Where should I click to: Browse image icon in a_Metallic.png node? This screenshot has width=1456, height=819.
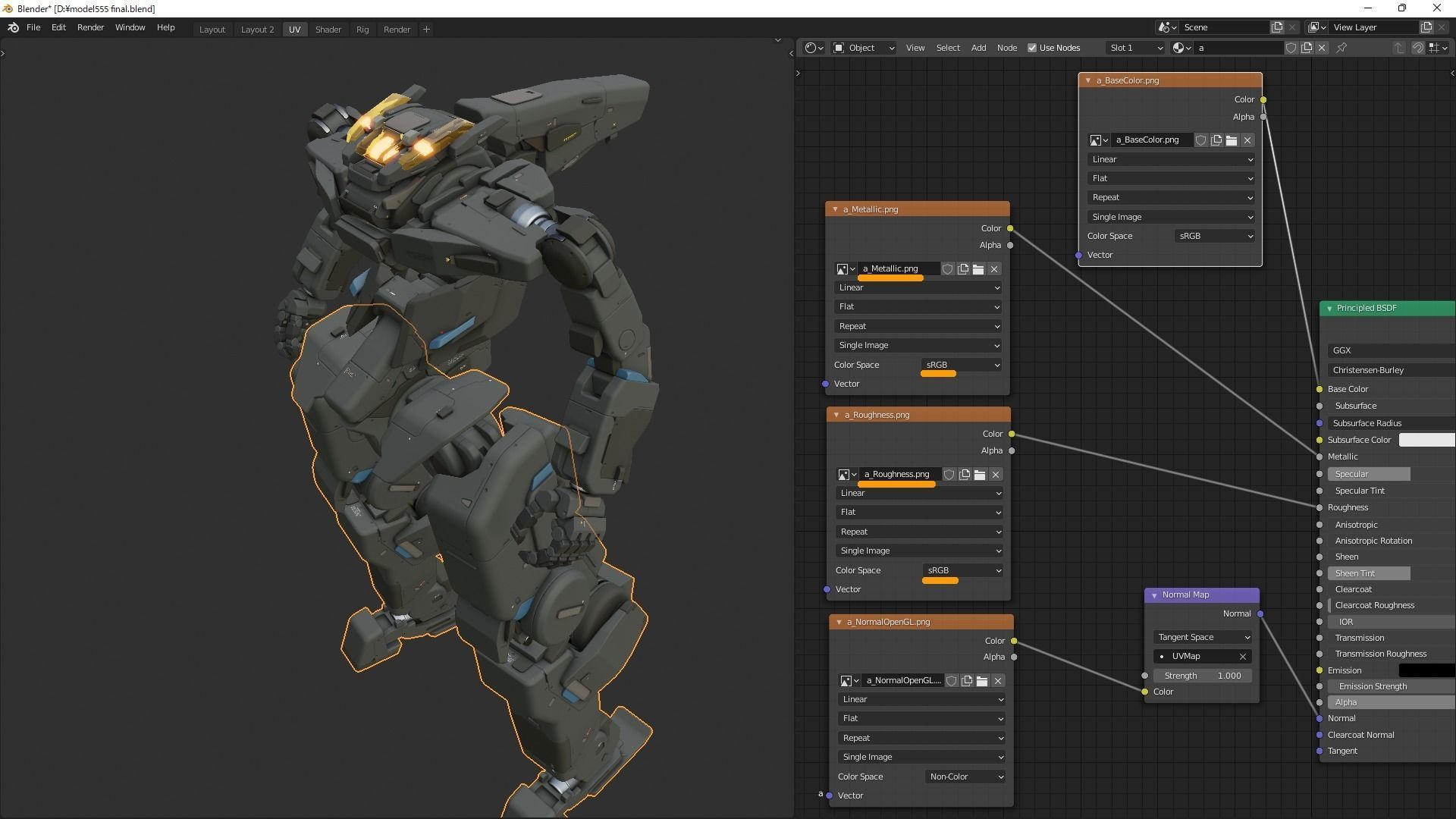click(846, 269)
